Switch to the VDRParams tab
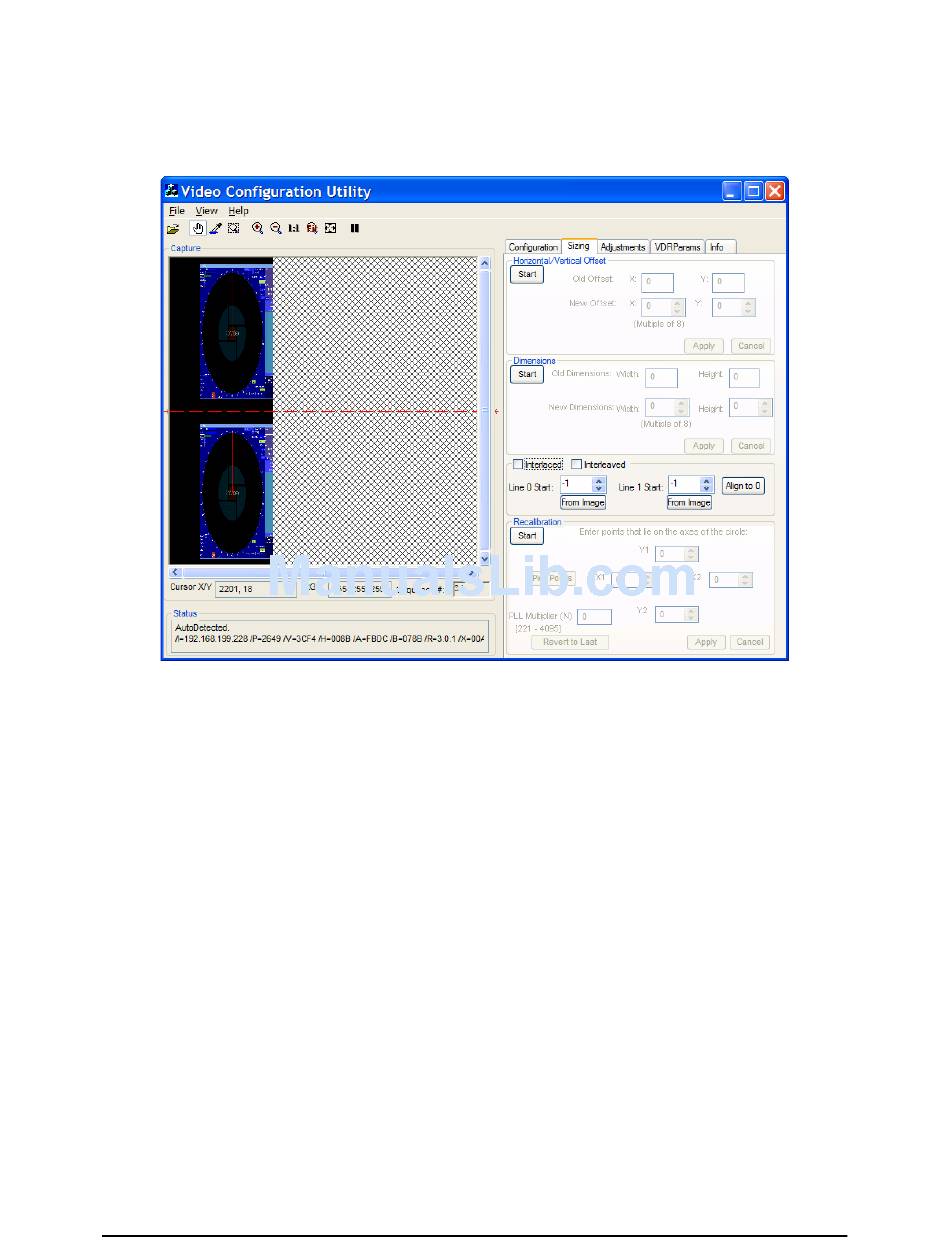The width and height of the screenshot is (950, 1260). click(x=678, y=247)
